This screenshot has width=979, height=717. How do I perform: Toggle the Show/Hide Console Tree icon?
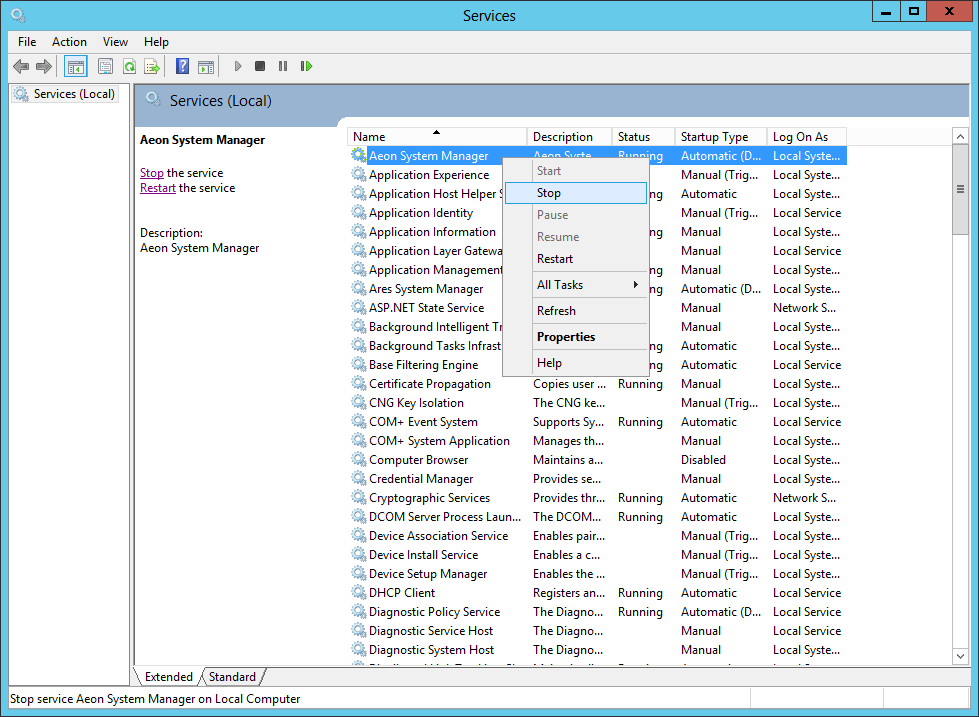tap(75, 66)
